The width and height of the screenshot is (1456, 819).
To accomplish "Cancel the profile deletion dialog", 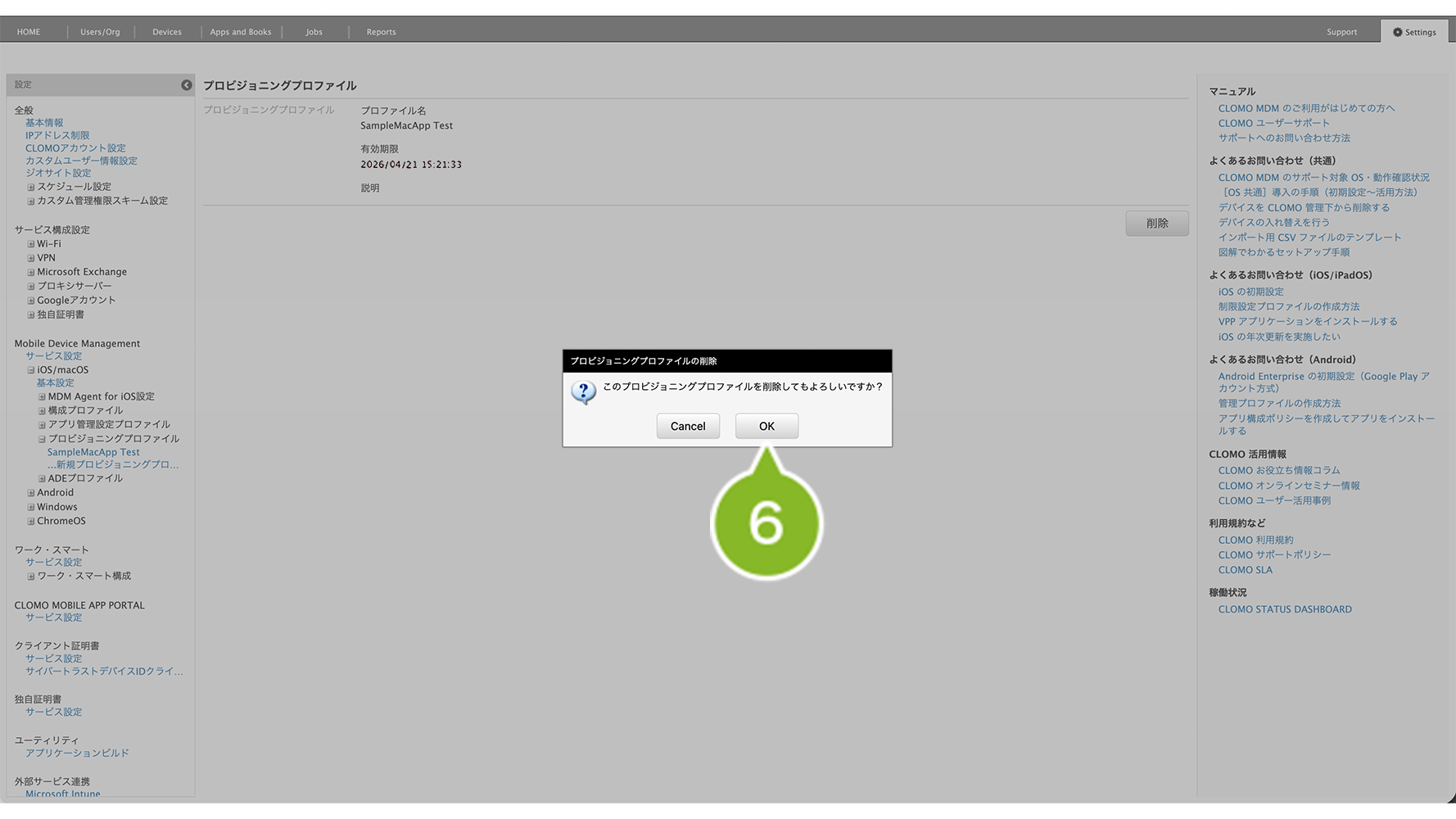I will (x=687, y=426).
